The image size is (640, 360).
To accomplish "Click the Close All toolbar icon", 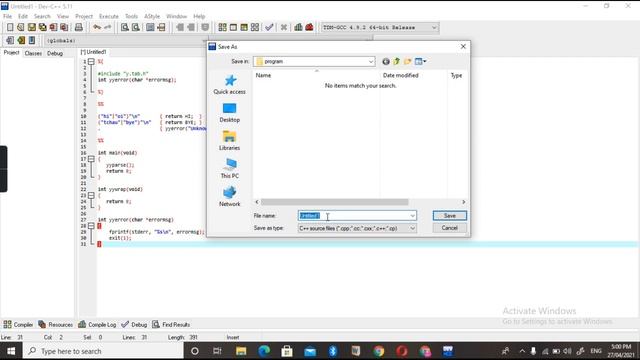I will (64, 27).
